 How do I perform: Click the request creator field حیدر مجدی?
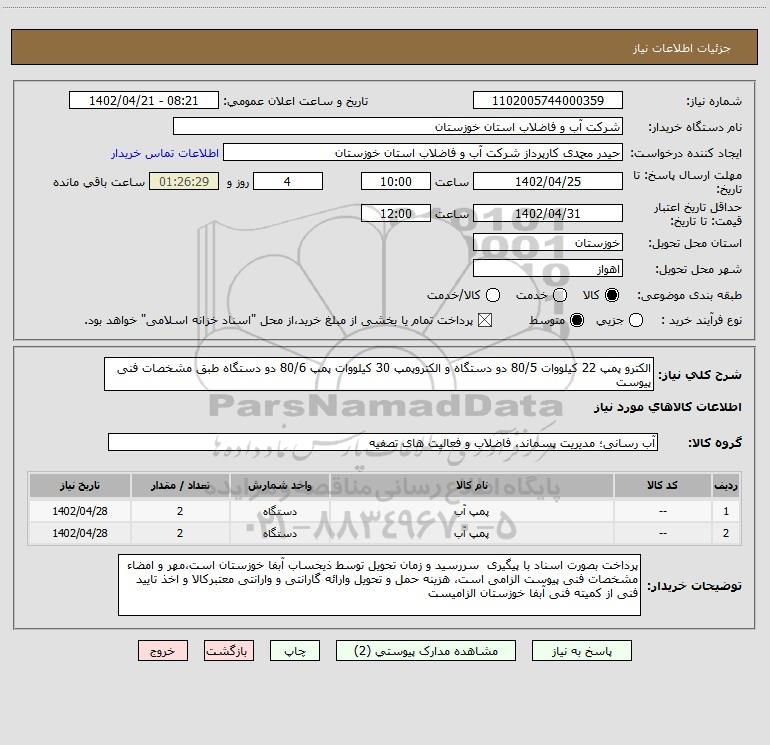423,152
